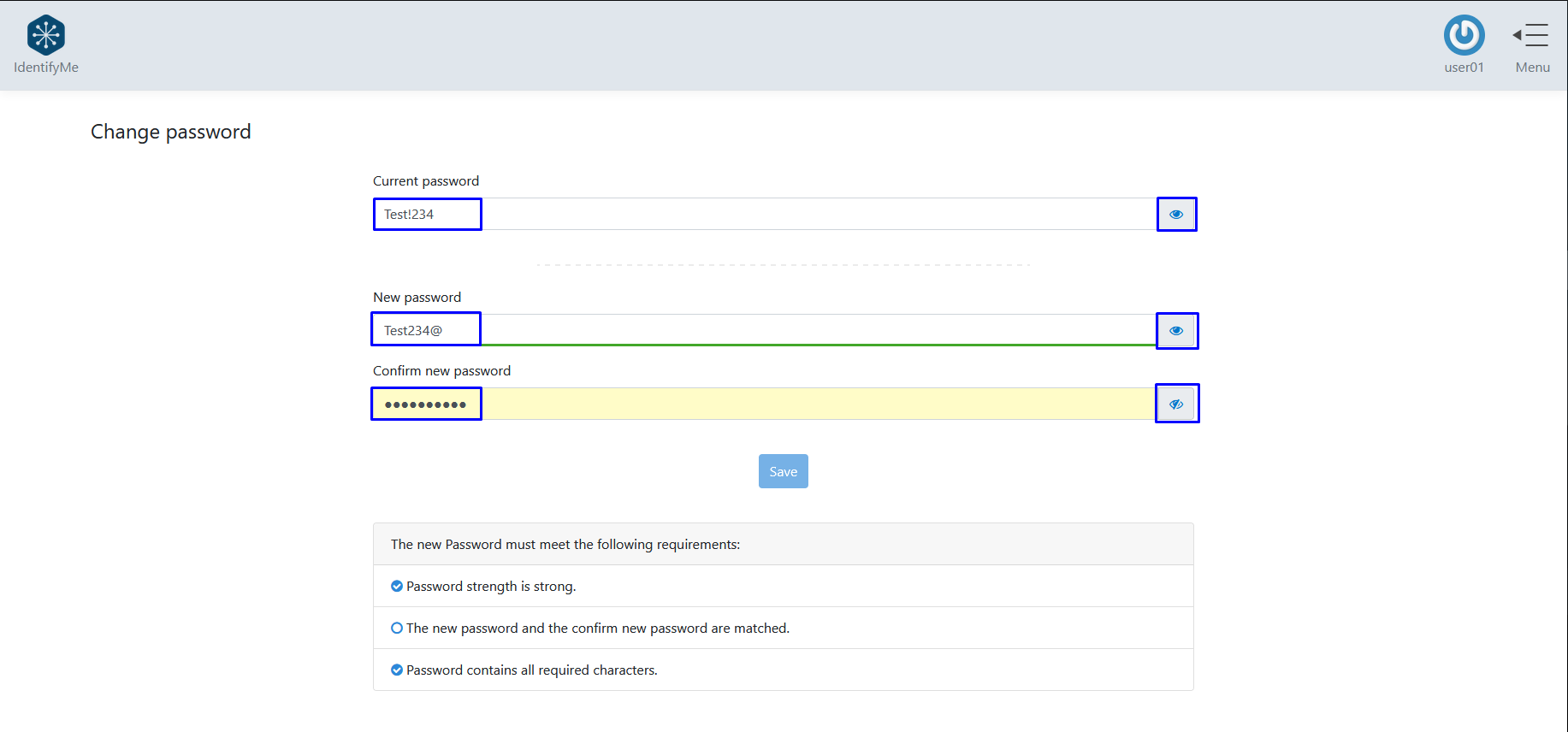Focus the Current password input field
The image size is (1568, 732).
tap(770, 215)
